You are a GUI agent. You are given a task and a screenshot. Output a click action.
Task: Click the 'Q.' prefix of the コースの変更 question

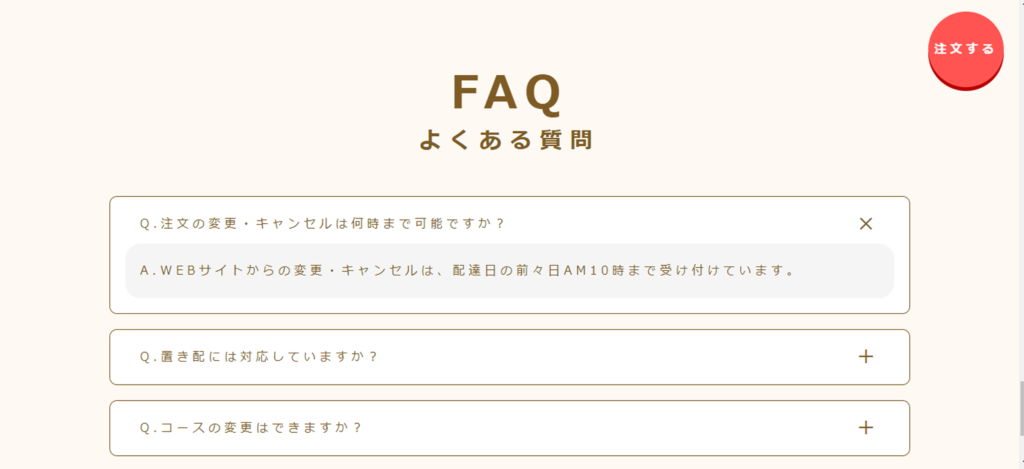coord(147,429)
